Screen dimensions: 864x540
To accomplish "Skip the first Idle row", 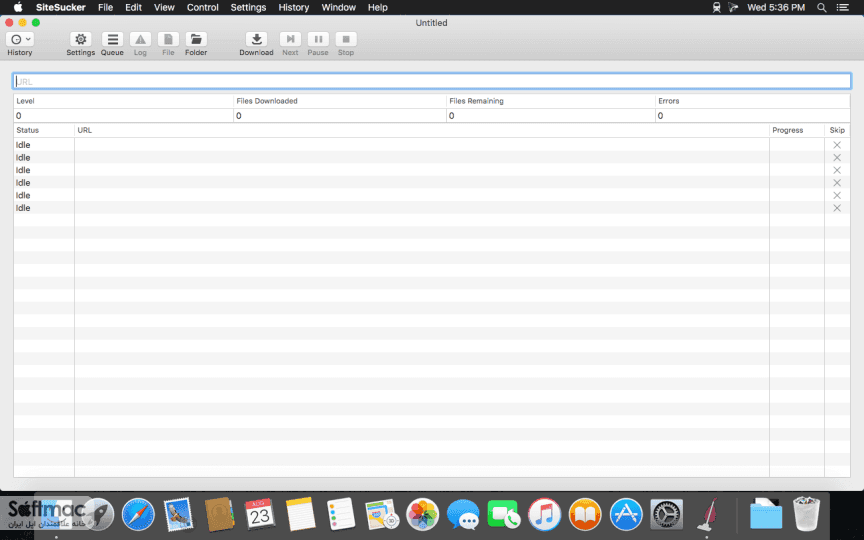I will [x=837, y=145].
